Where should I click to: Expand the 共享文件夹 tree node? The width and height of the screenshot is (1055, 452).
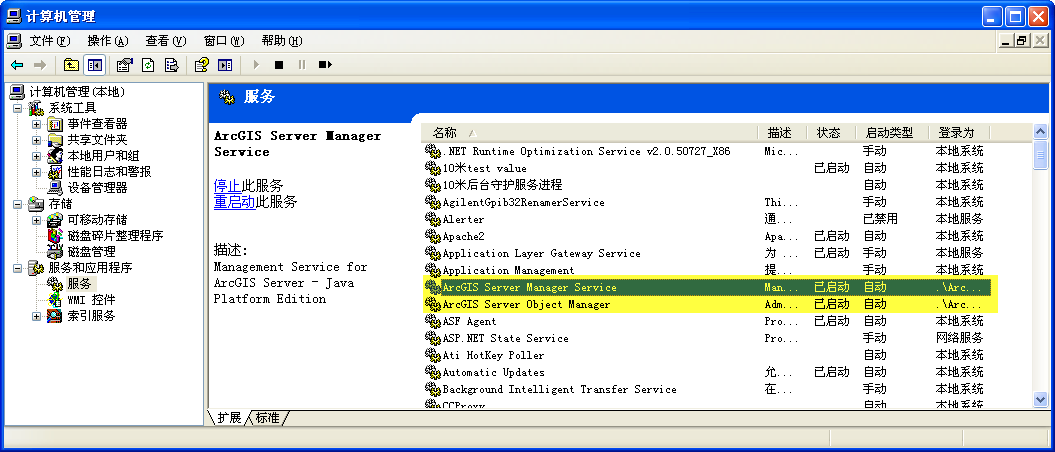[x=36, y=141]
